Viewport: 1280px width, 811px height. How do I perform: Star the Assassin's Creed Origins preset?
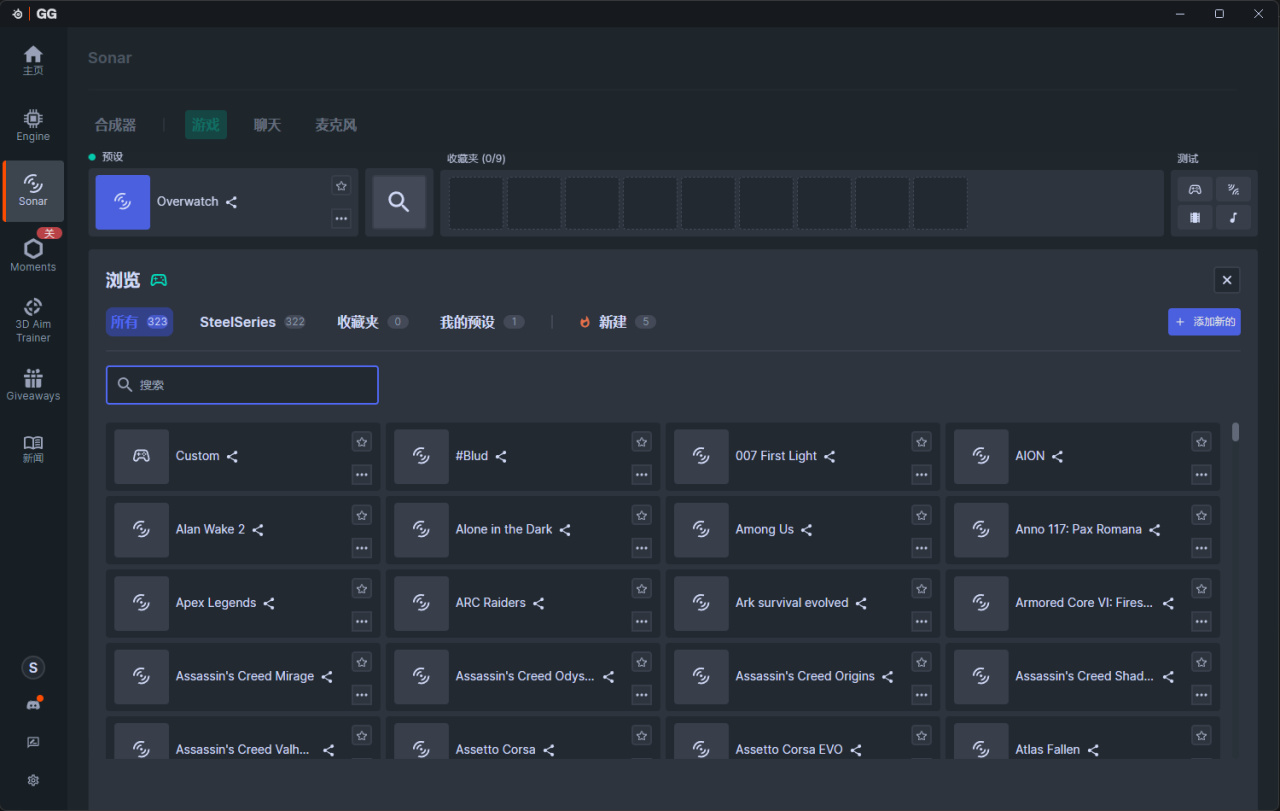[x=922, y=662]
